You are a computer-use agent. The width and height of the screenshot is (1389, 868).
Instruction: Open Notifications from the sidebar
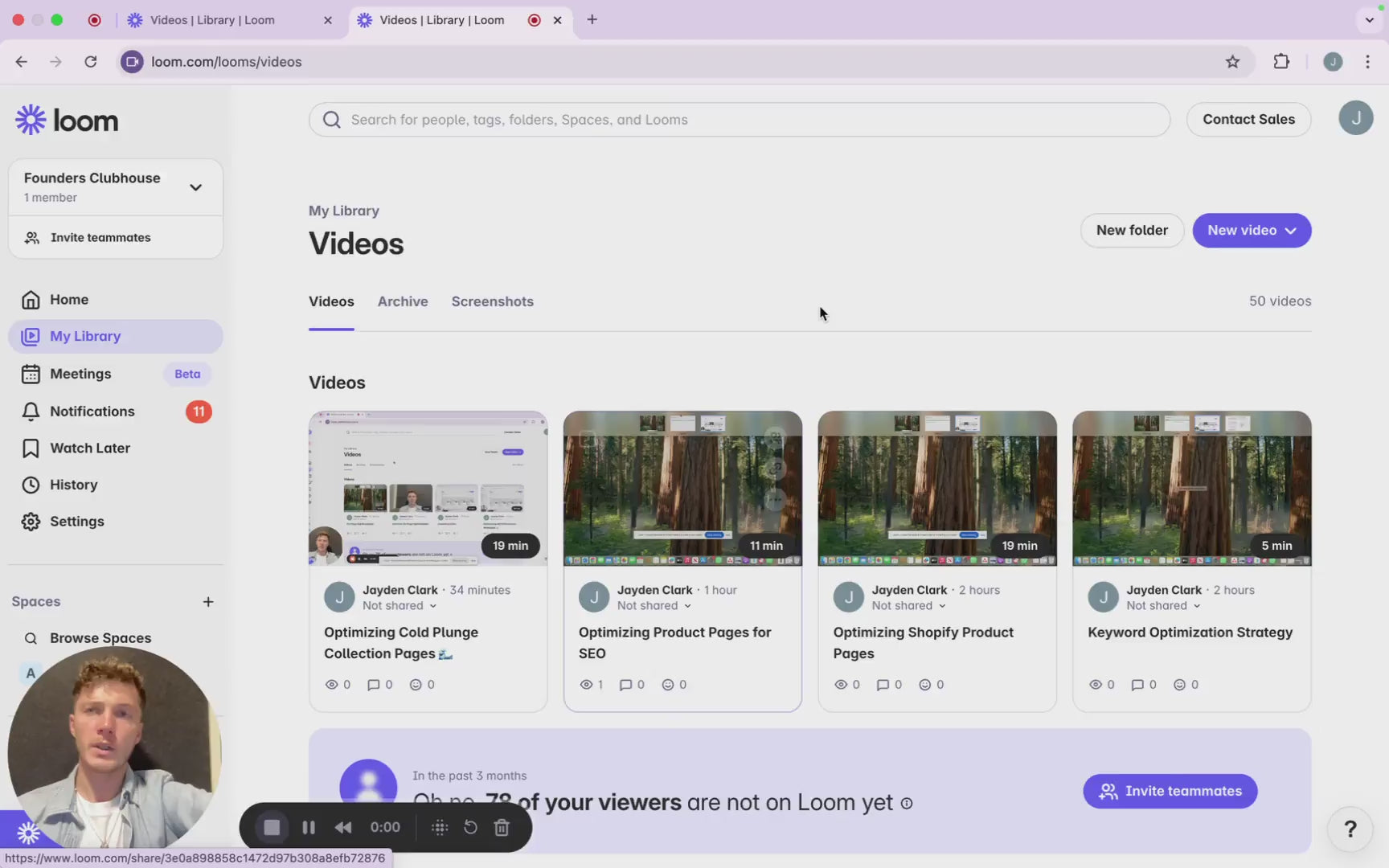(x=92, y=411)
